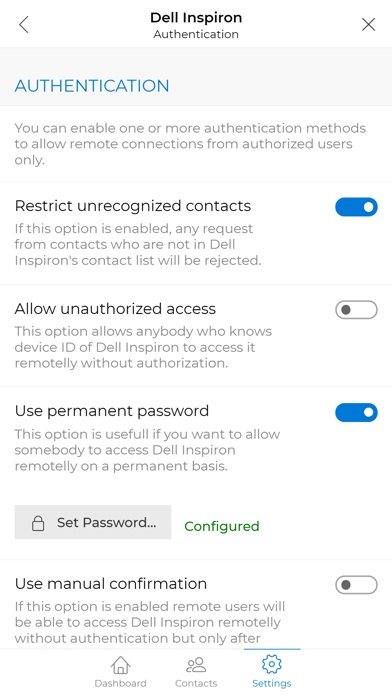Click the green Configured status text
392x696 pixels.
coord(222,526)
